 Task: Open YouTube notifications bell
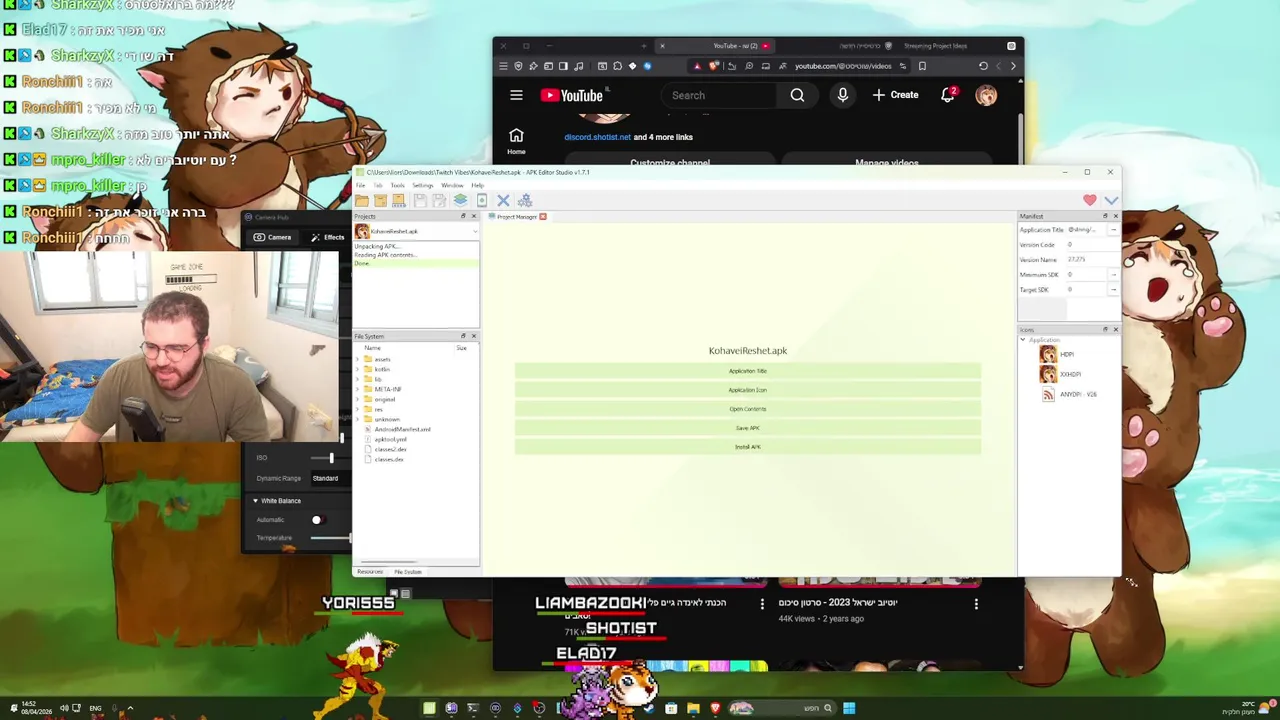[947, 95]
